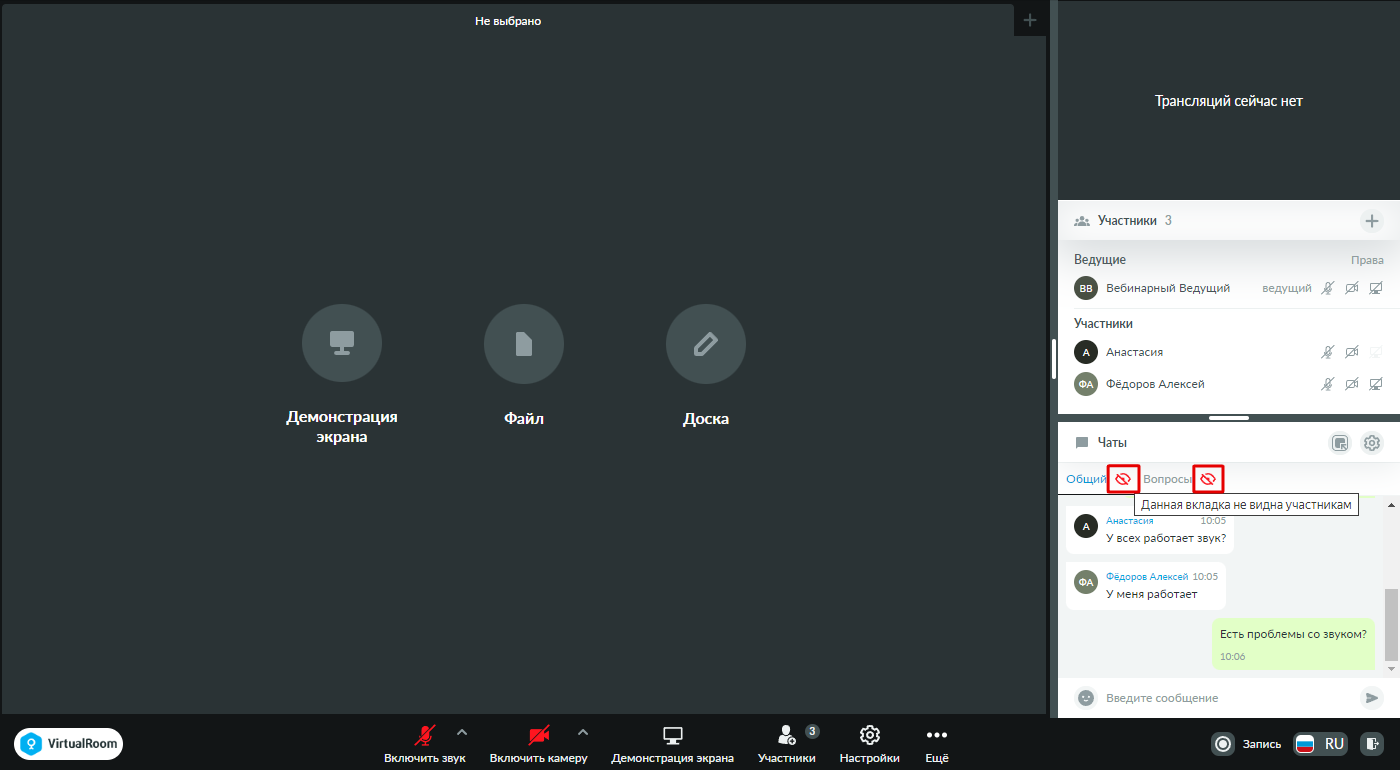This screenshot has height=770, width=1400.
Task: Click the chat scrollbar down arrow
Action: pos(1391,668)
